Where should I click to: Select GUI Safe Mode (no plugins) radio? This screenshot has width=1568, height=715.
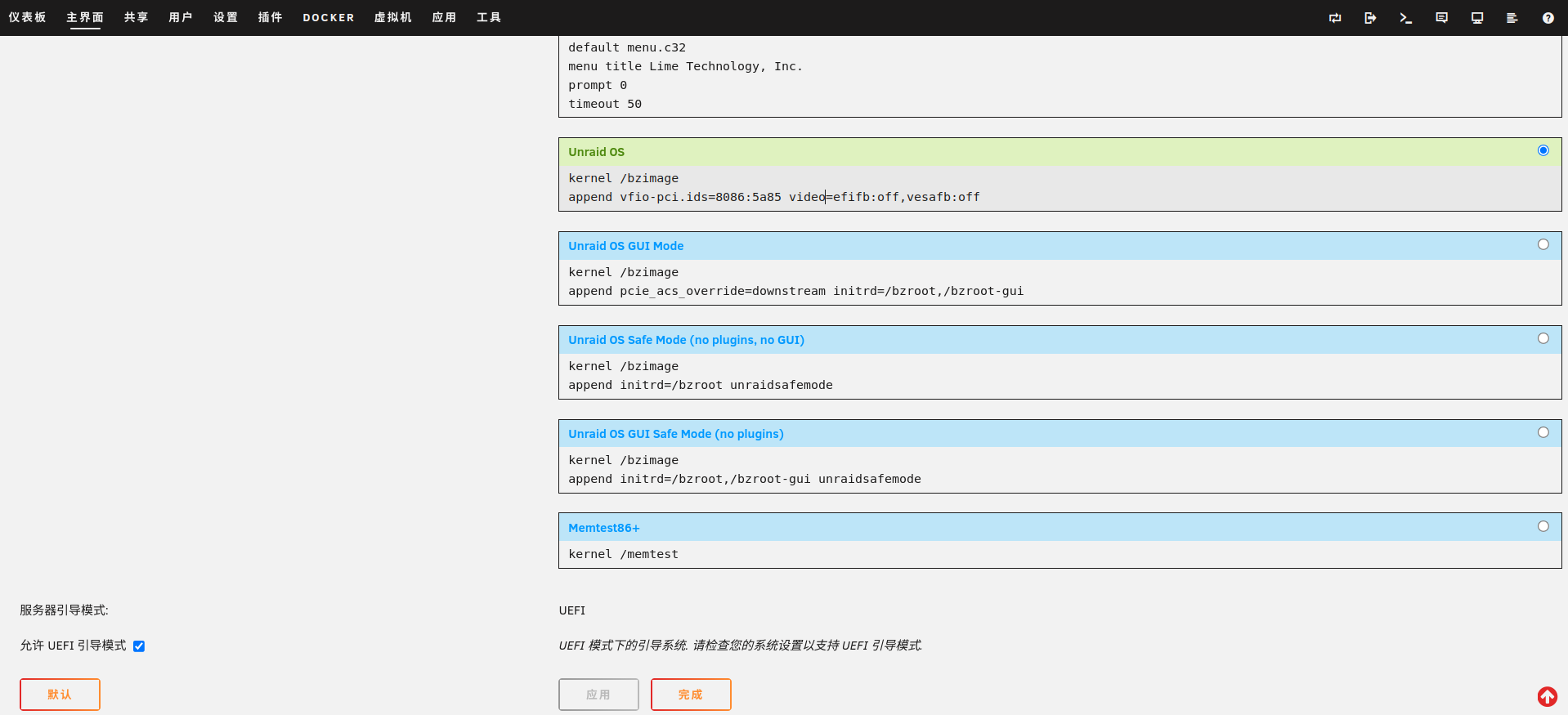[x=1543, y=432]
